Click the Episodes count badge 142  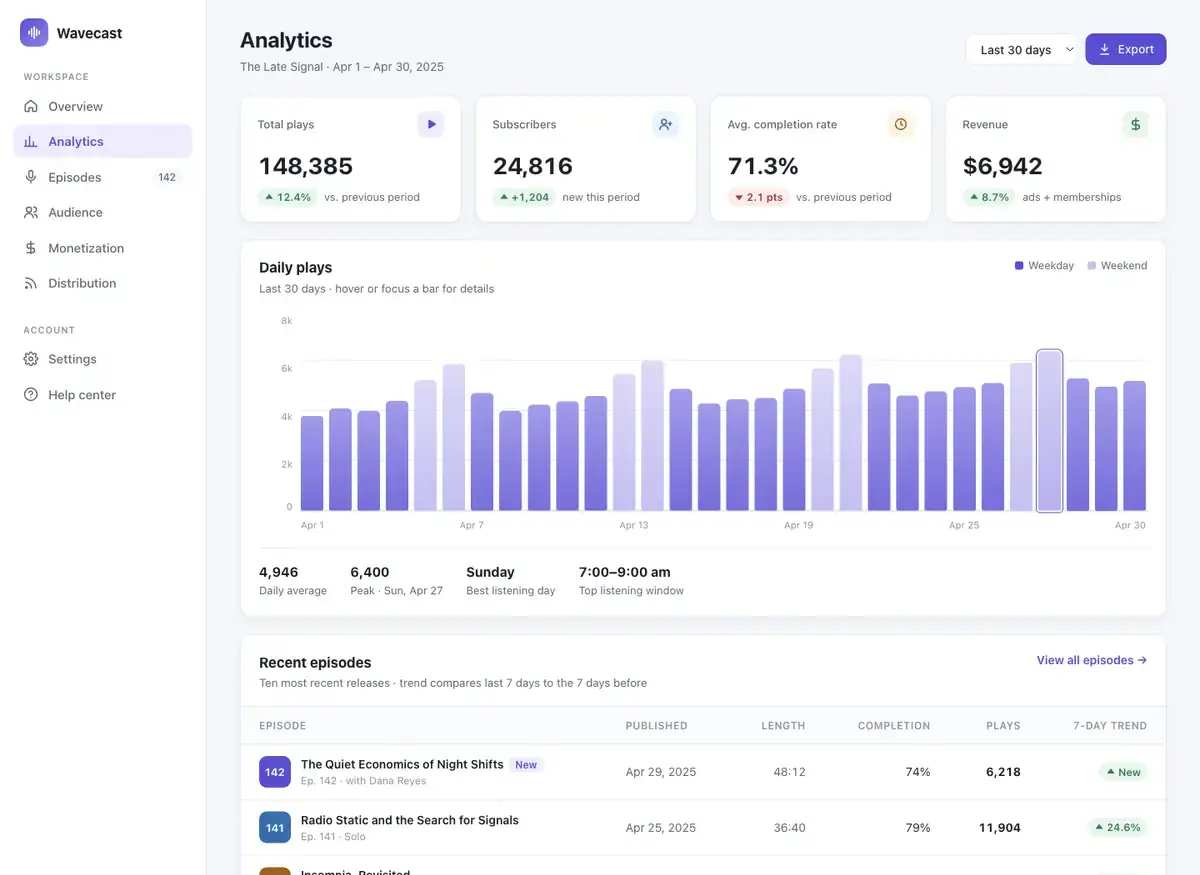[167, 177]
